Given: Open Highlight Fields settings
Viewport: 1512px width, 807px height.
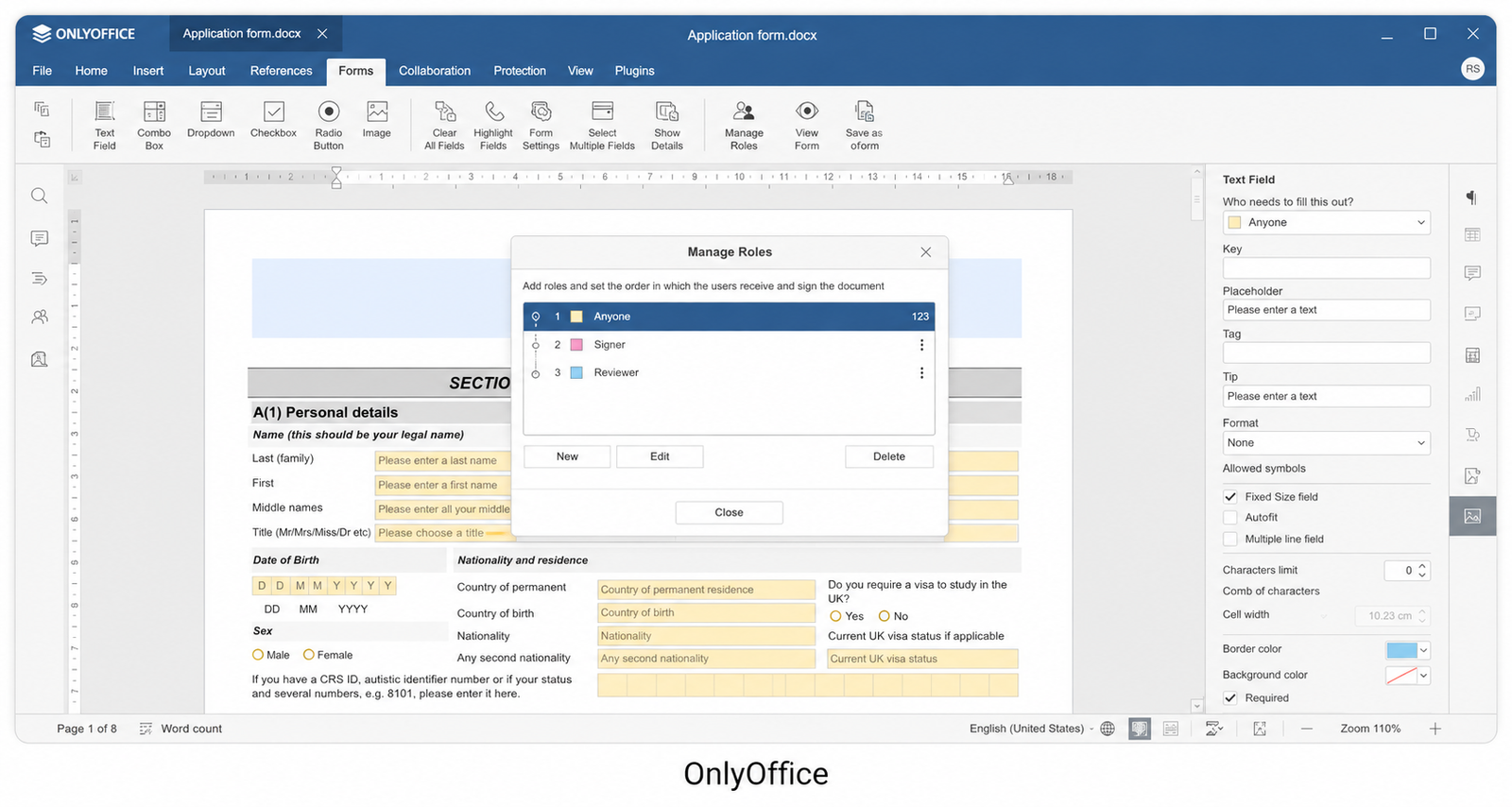Looking at the screenshot, I should pos(493,125).
